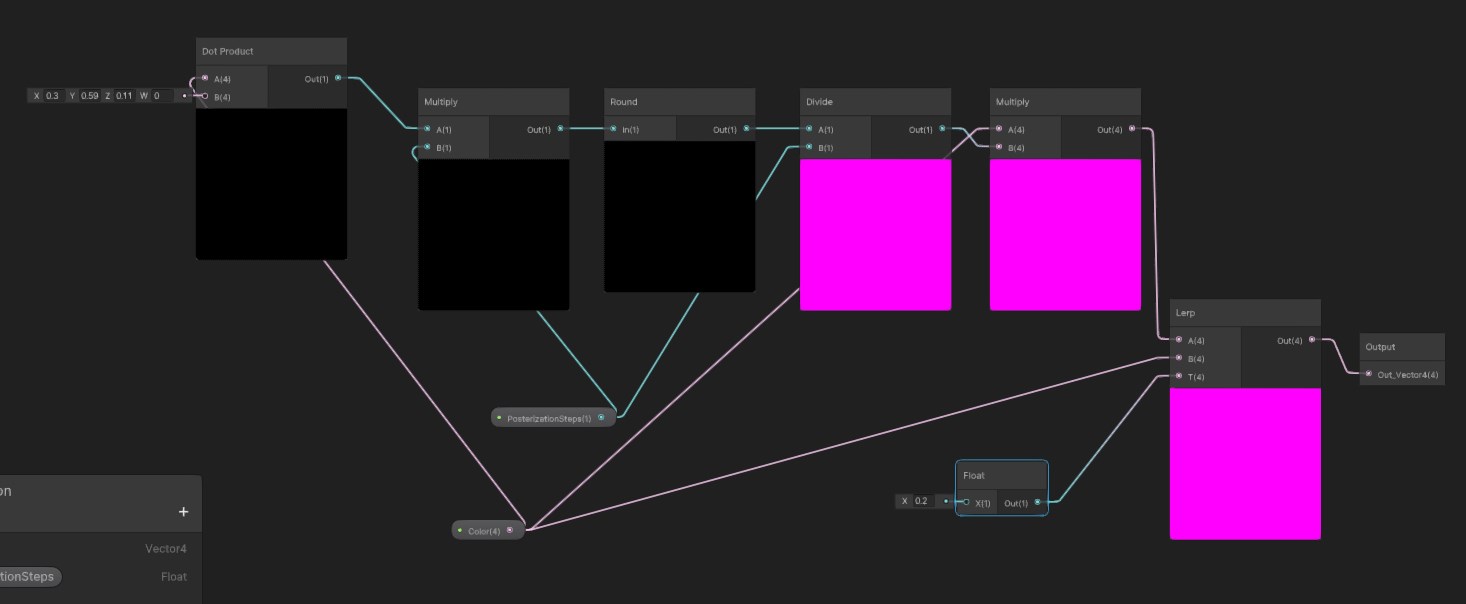Select the Color(4) property node
This screenshot has width=1466, height=604.
(x=485, y=530)
